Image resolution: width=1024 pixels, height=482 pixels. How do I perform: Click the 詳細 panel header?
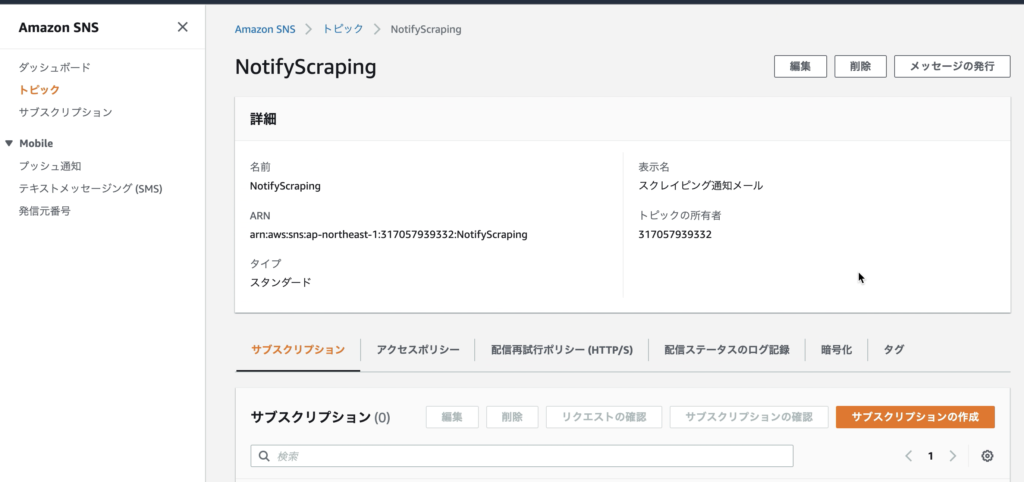263,119
